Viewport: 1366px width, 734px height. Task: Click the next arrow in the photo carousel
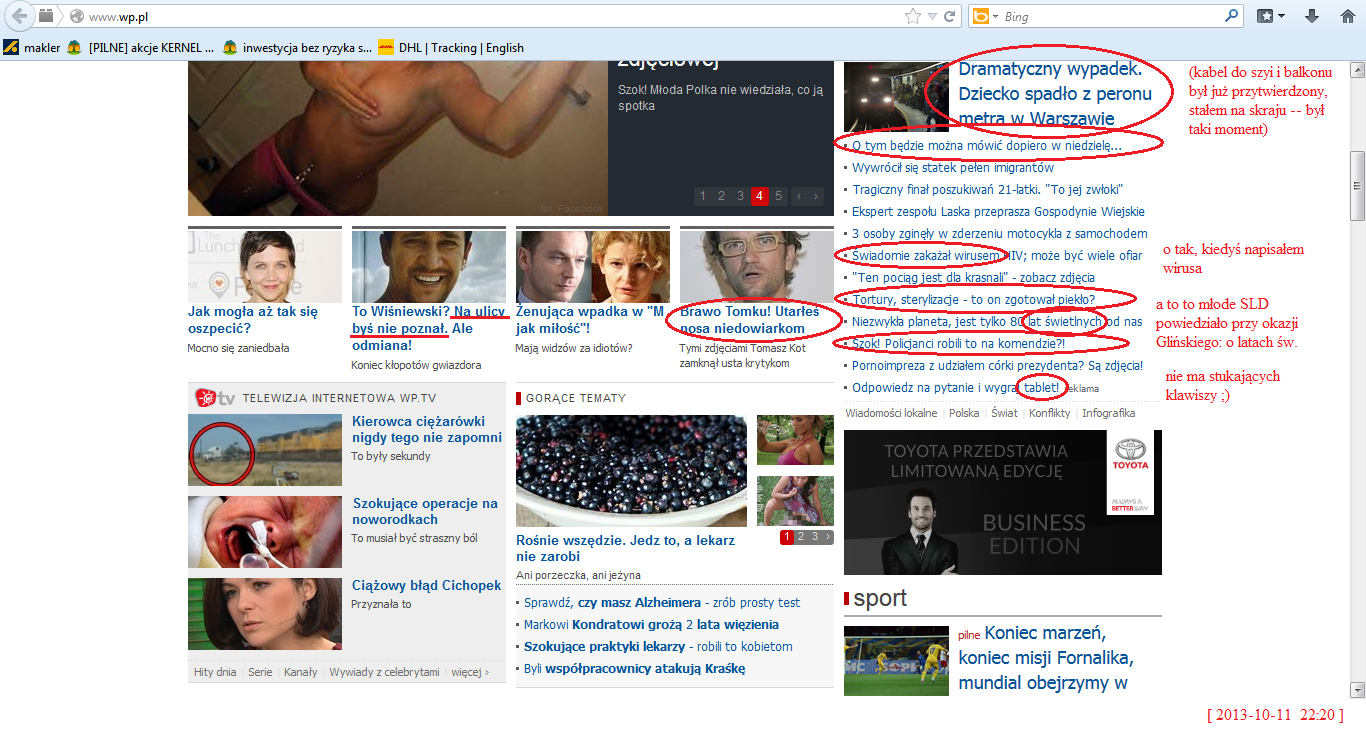(x=817, y=196)
